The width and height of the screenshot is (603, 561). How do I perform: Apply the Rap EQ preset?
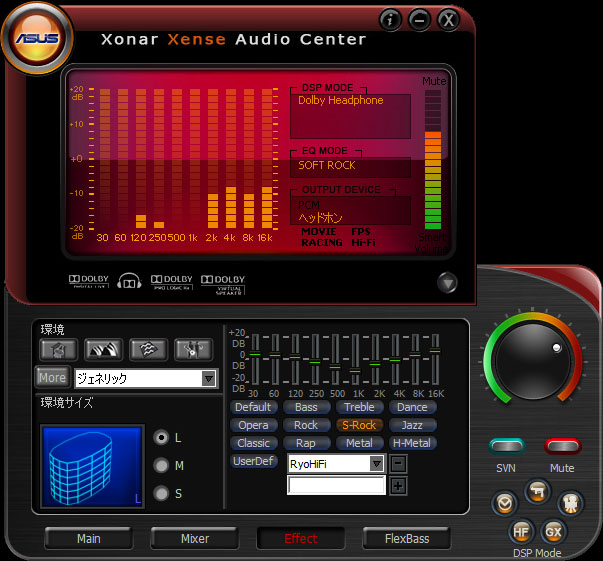[x=306, y=443]
